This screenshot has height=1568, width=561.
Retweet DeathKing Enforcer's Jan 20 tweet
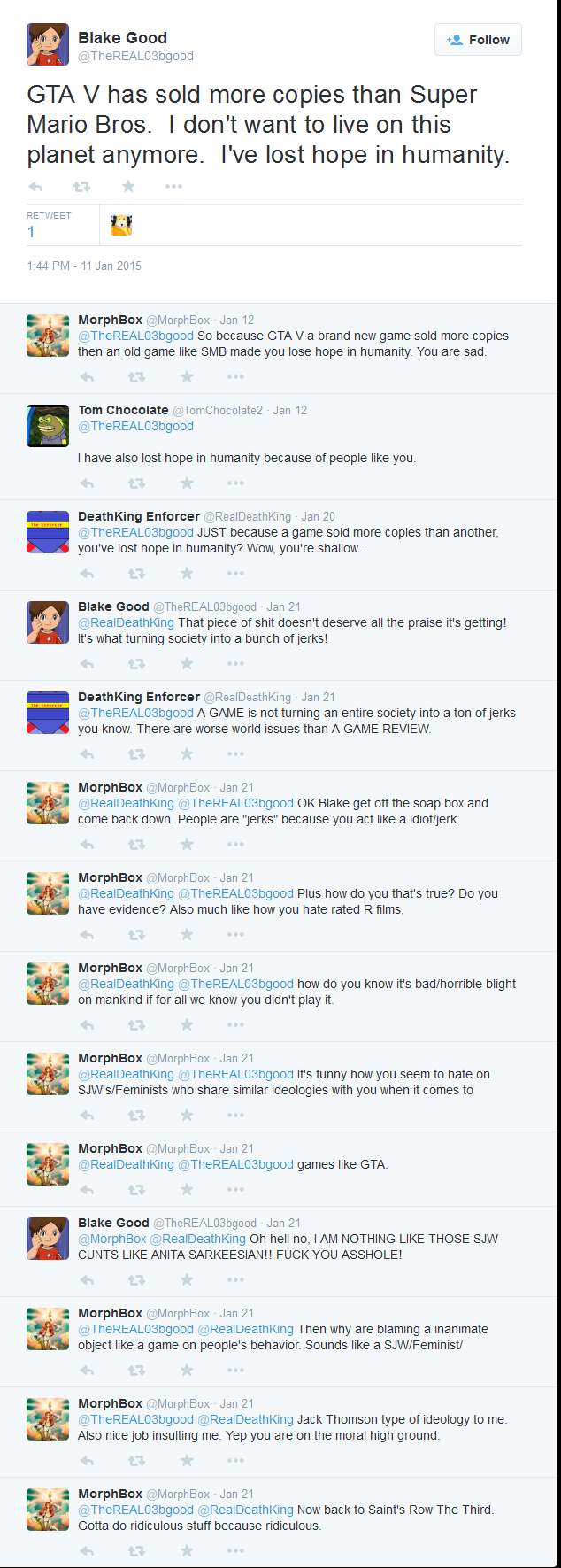coord(136,574)
